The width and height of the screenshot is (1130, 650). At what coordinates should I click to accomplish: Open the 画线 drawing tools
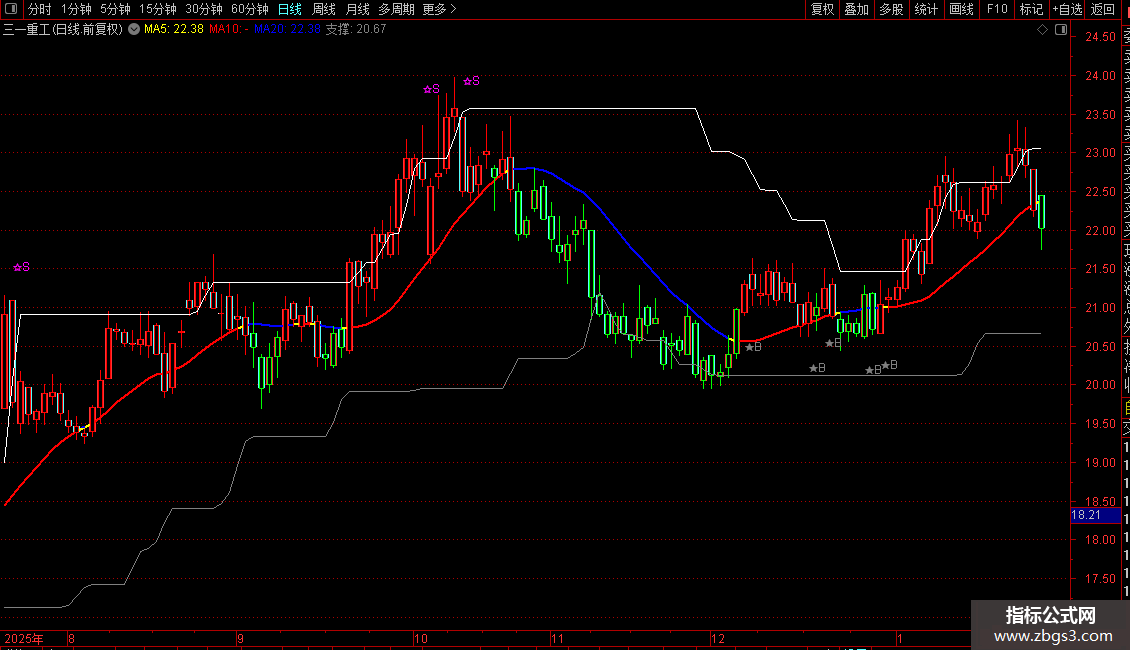tap(961, 9)
